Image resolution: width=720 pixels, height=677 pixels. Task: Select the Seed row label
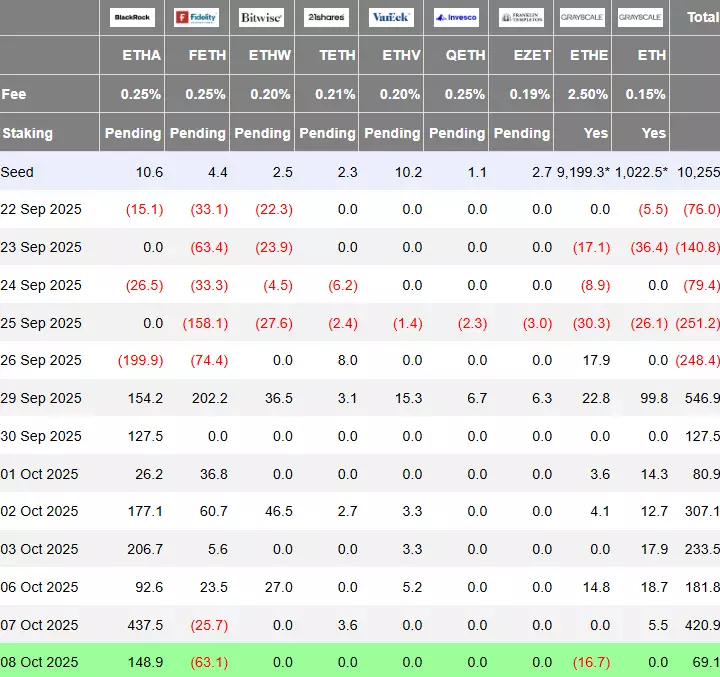(18, 172)
